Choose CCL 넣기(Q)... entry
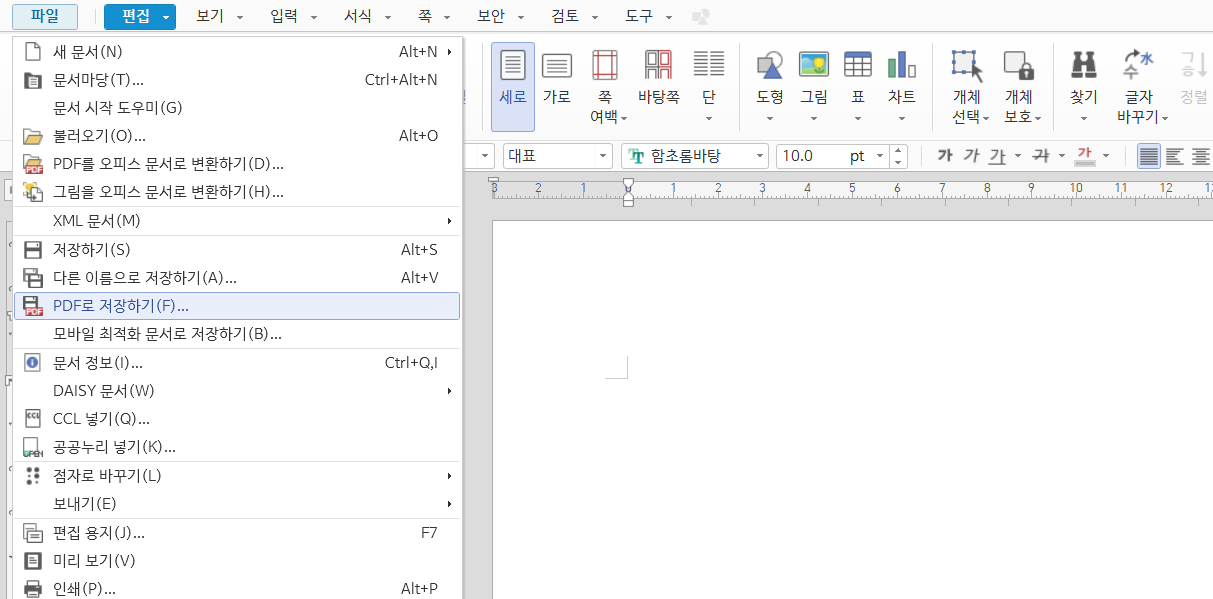 [x=237, y=419]
